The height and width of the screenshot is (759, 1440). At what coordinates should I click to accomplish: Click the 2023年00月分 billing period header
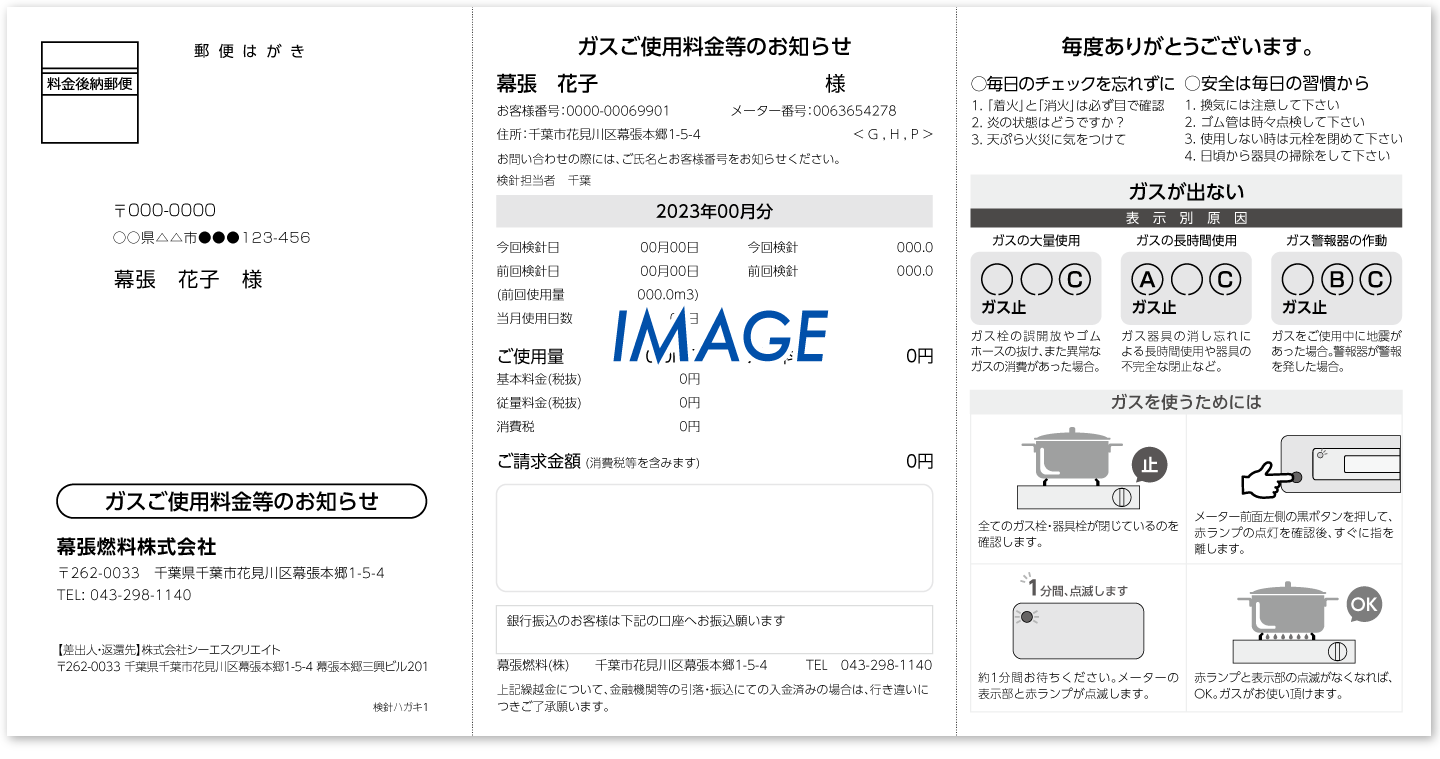pos(713,211)
